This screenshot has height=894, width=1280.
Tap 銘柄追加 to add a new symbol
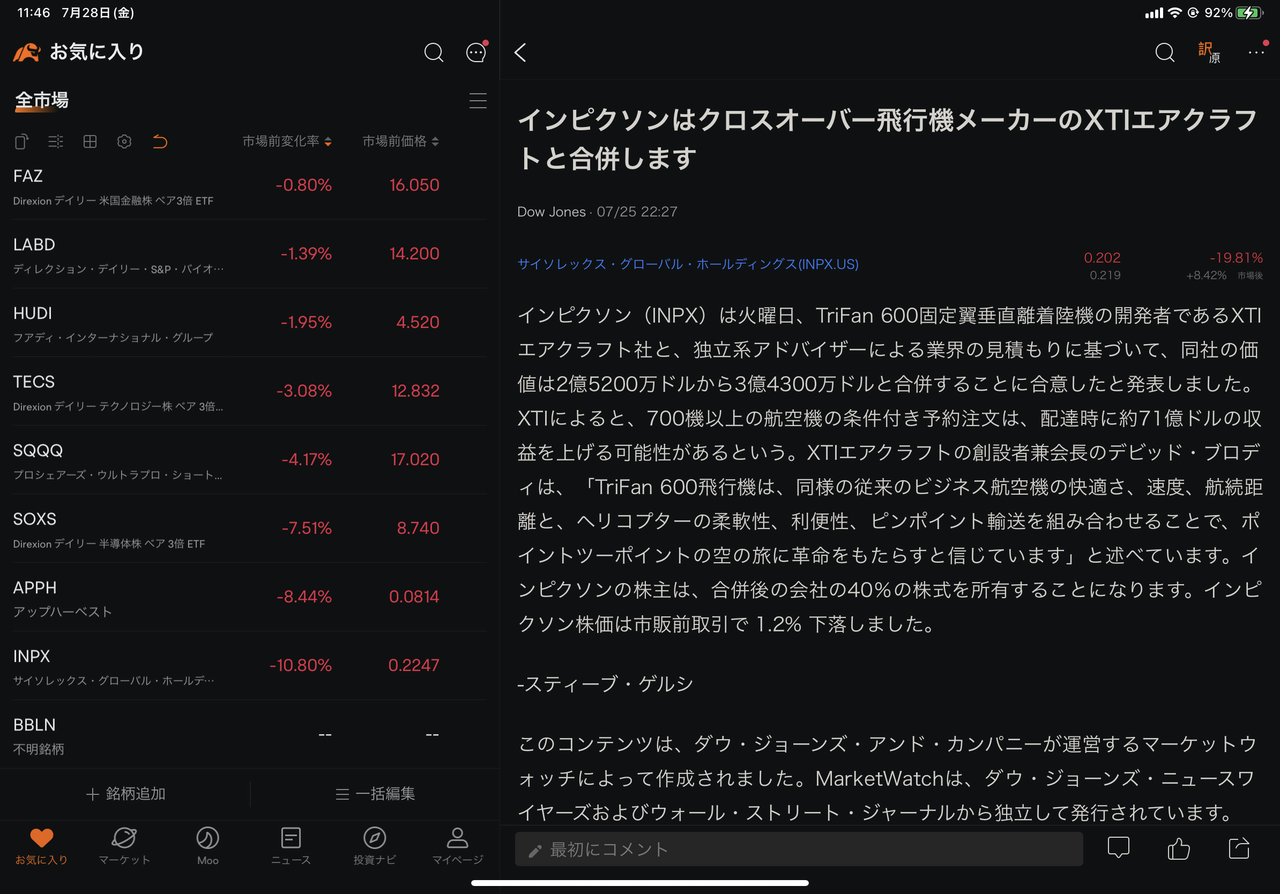coord(124,792)
